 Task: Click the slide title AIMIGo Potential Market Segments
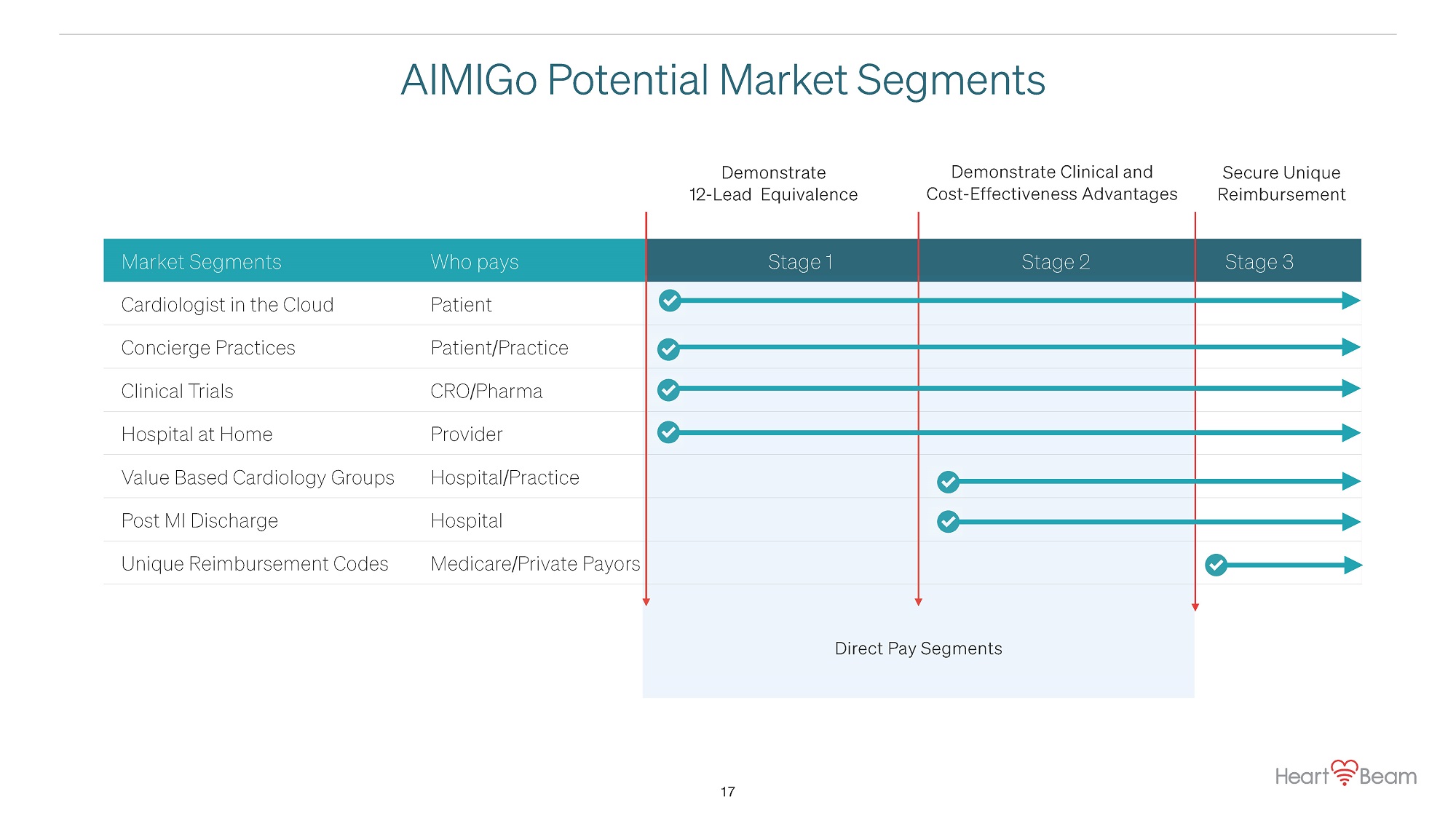723,80
